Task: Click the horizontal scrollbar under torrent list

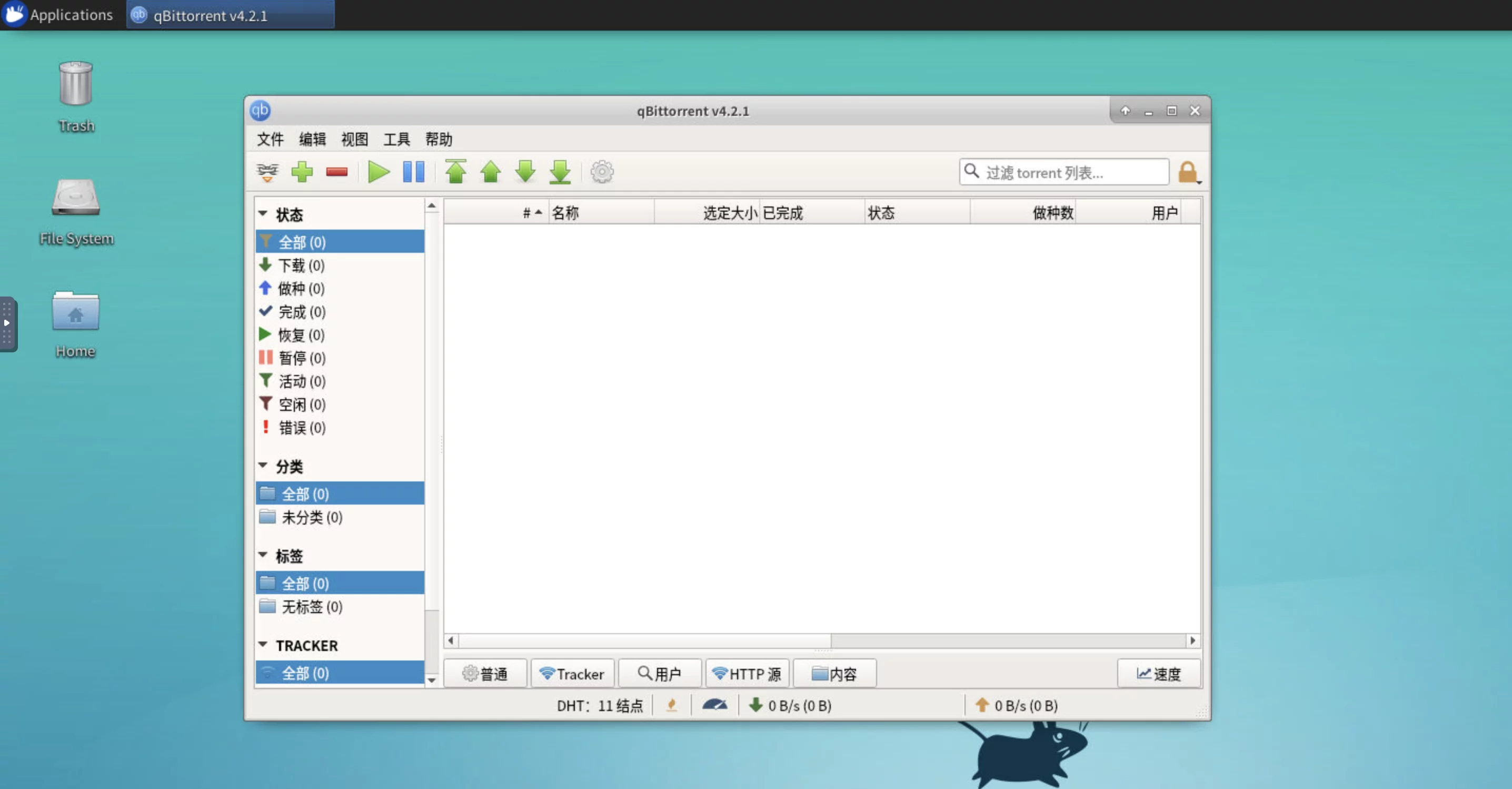Action: coord(644,640)
